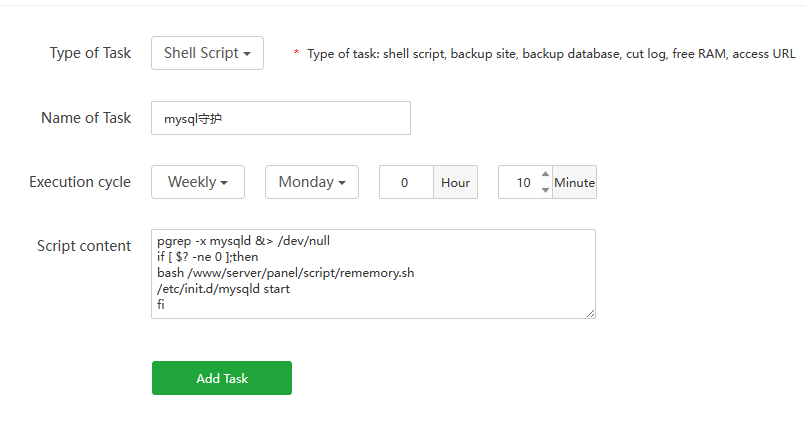Focus the Hour value field showing 0
Viewport: 805px width, 426px height.
click(x=406, y=182)
